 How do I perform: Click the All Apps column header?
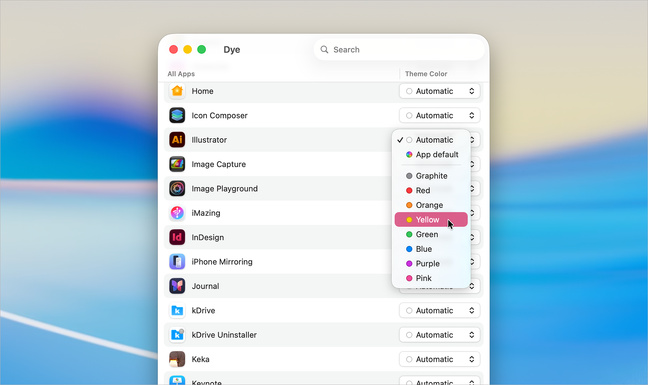pyautogui.click(x=181, y=74)
